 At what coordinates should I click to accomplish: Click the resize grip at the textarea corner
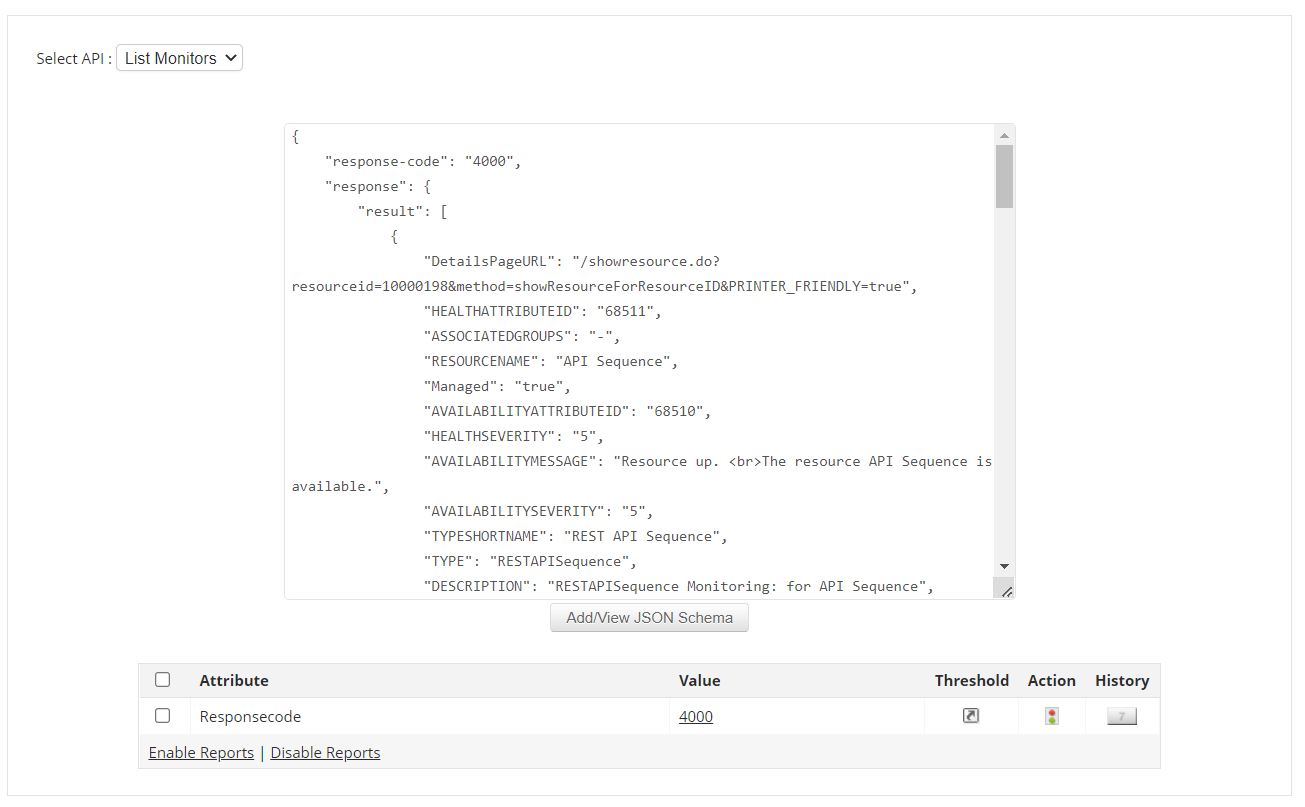tap(1008, 591)
